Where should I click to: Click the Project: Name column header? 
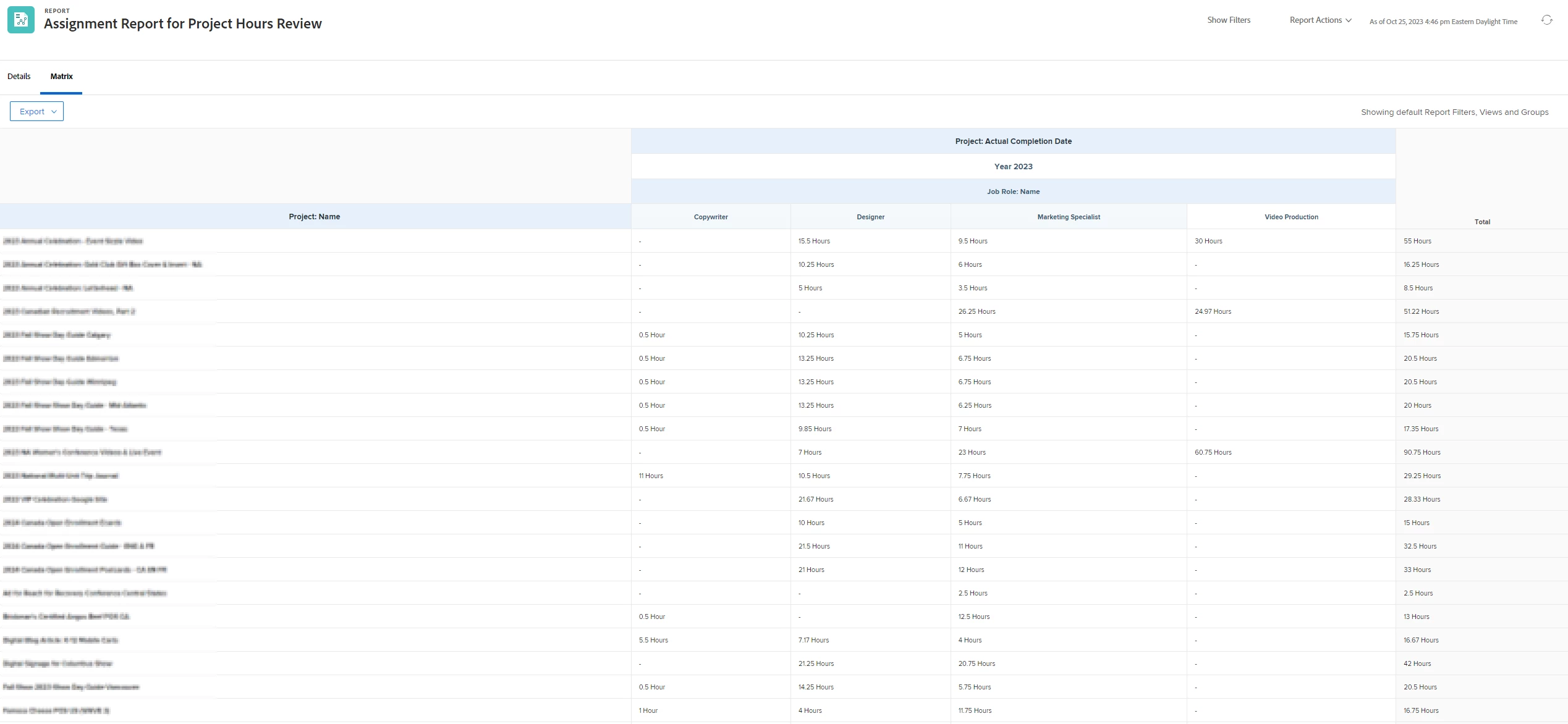point(314,217)
